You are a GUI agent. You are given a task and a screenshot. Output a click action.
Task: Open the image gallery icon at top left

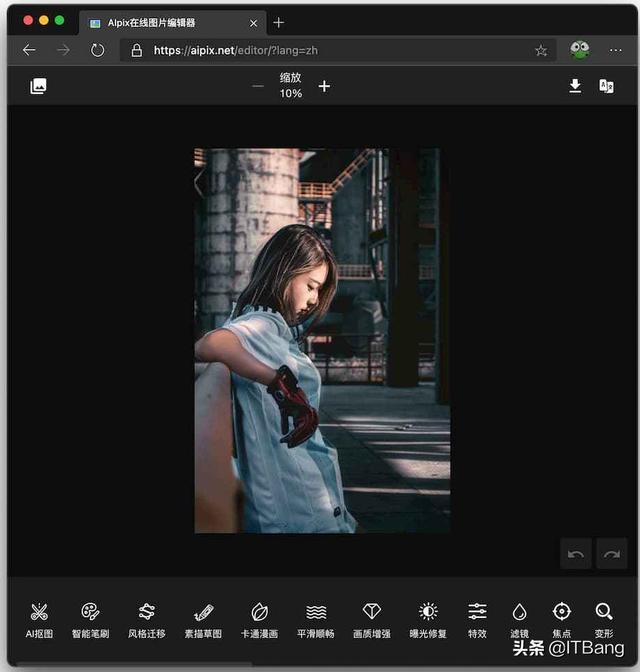click(38, 86)
